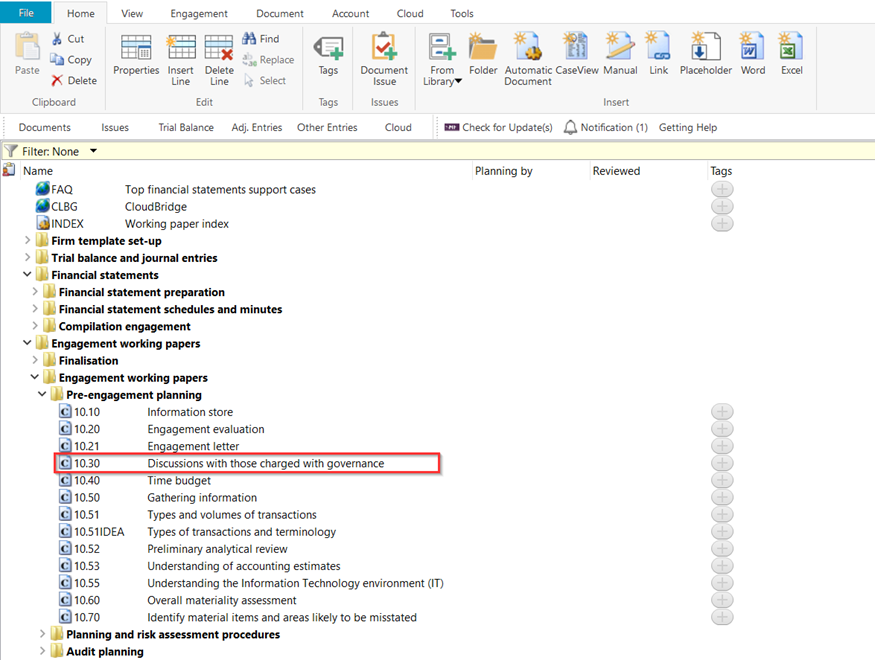This screenshot has height=660, width=875.
Task: Add tag to 10.10 Information store row
Action: 721,412
